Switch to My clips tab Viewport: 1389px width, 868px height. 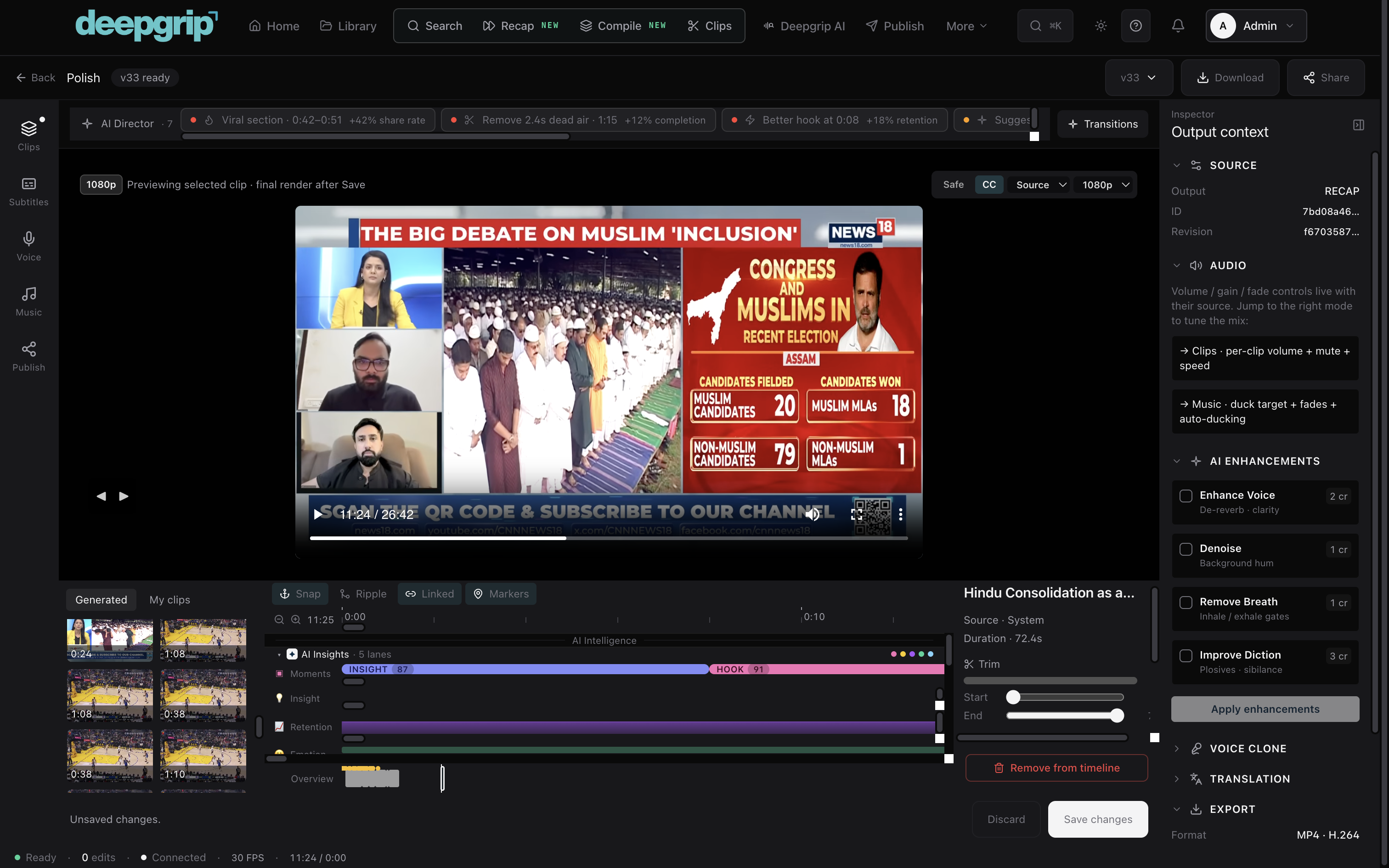pyautogui.click(x=169, y=600)
